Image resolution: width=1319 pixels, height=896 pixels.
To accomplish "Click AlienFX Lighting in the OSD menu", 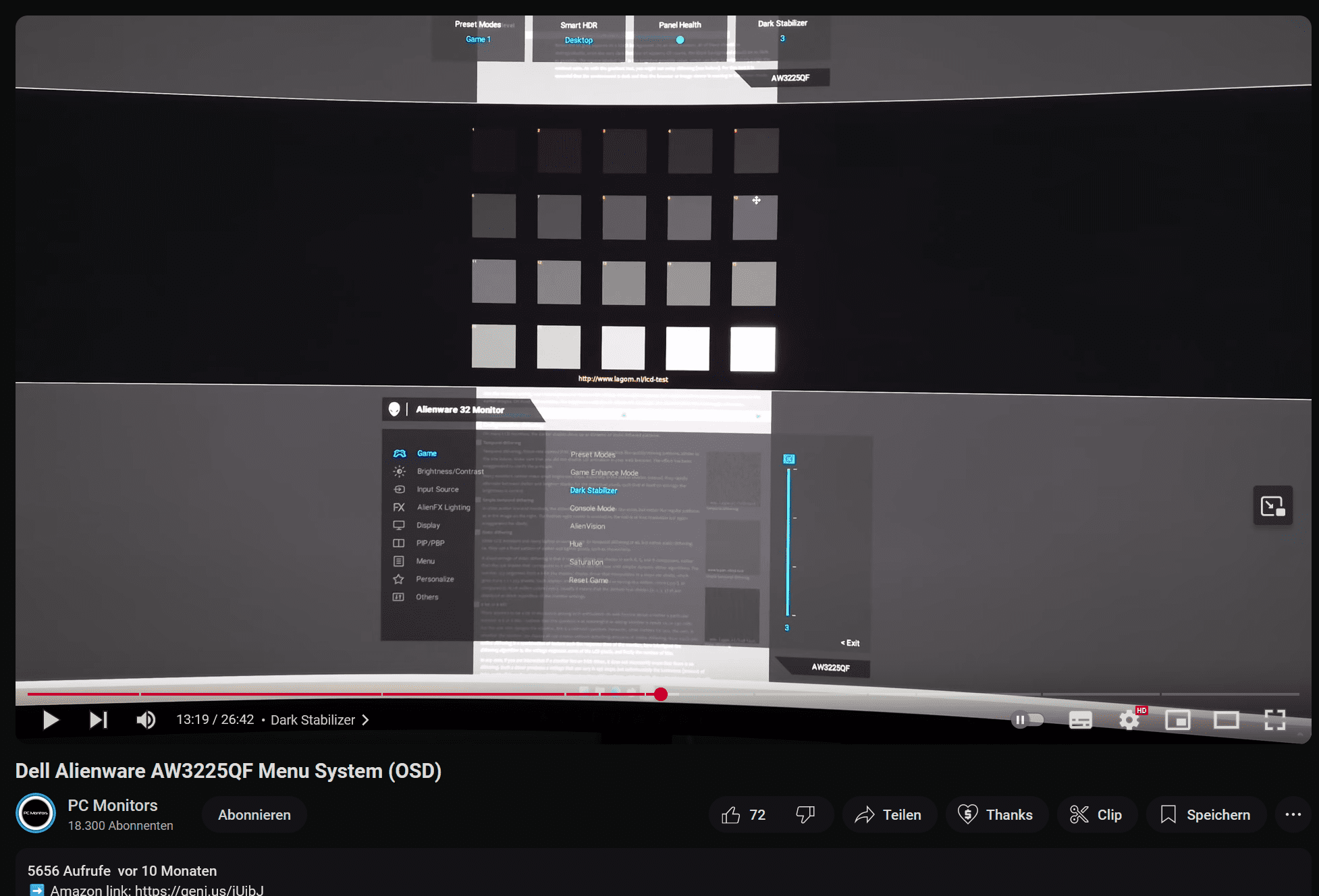I will coord(443,507).
